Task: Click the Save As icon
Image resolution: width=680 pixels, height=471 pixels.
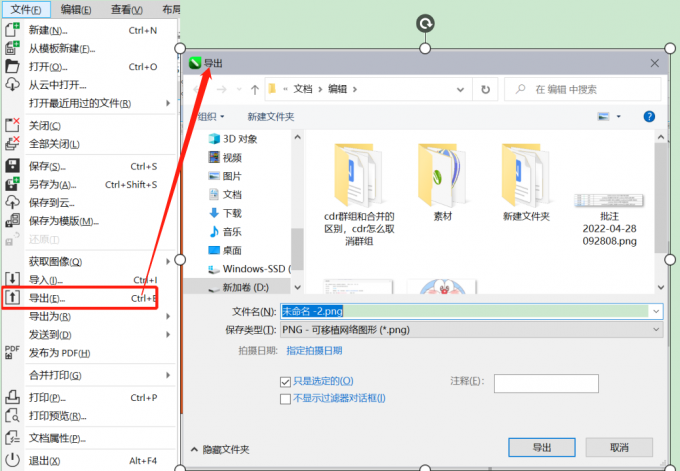Action: [12, 184]
